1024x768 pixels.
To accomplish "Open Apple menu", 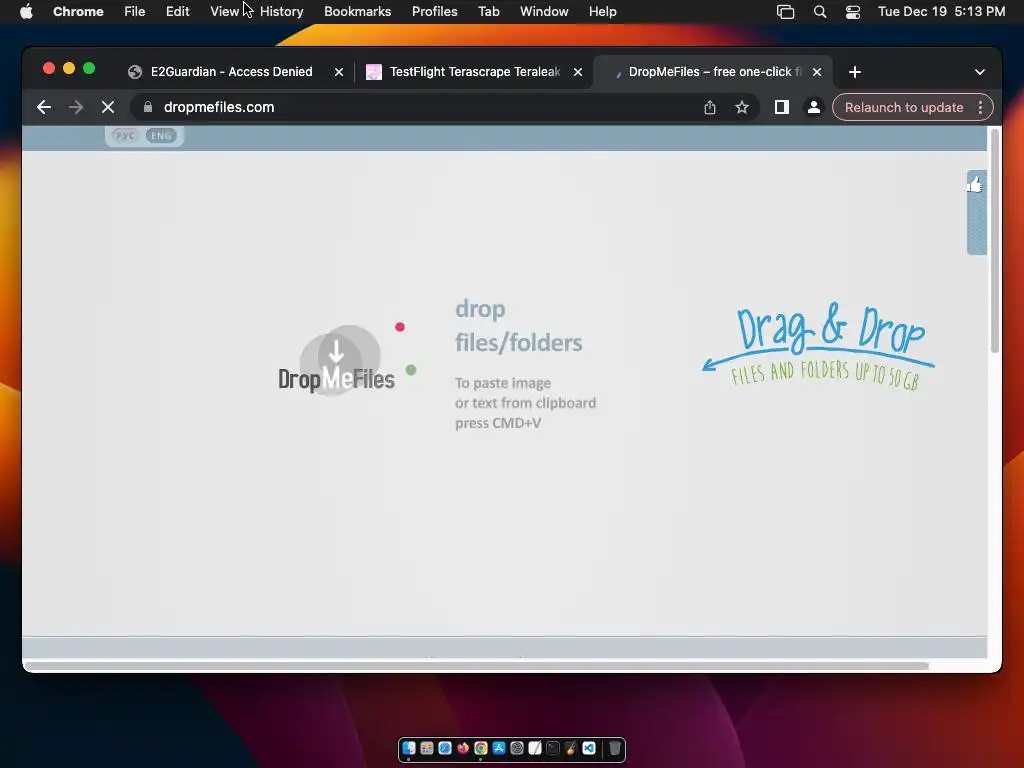I will pos(26,11).
